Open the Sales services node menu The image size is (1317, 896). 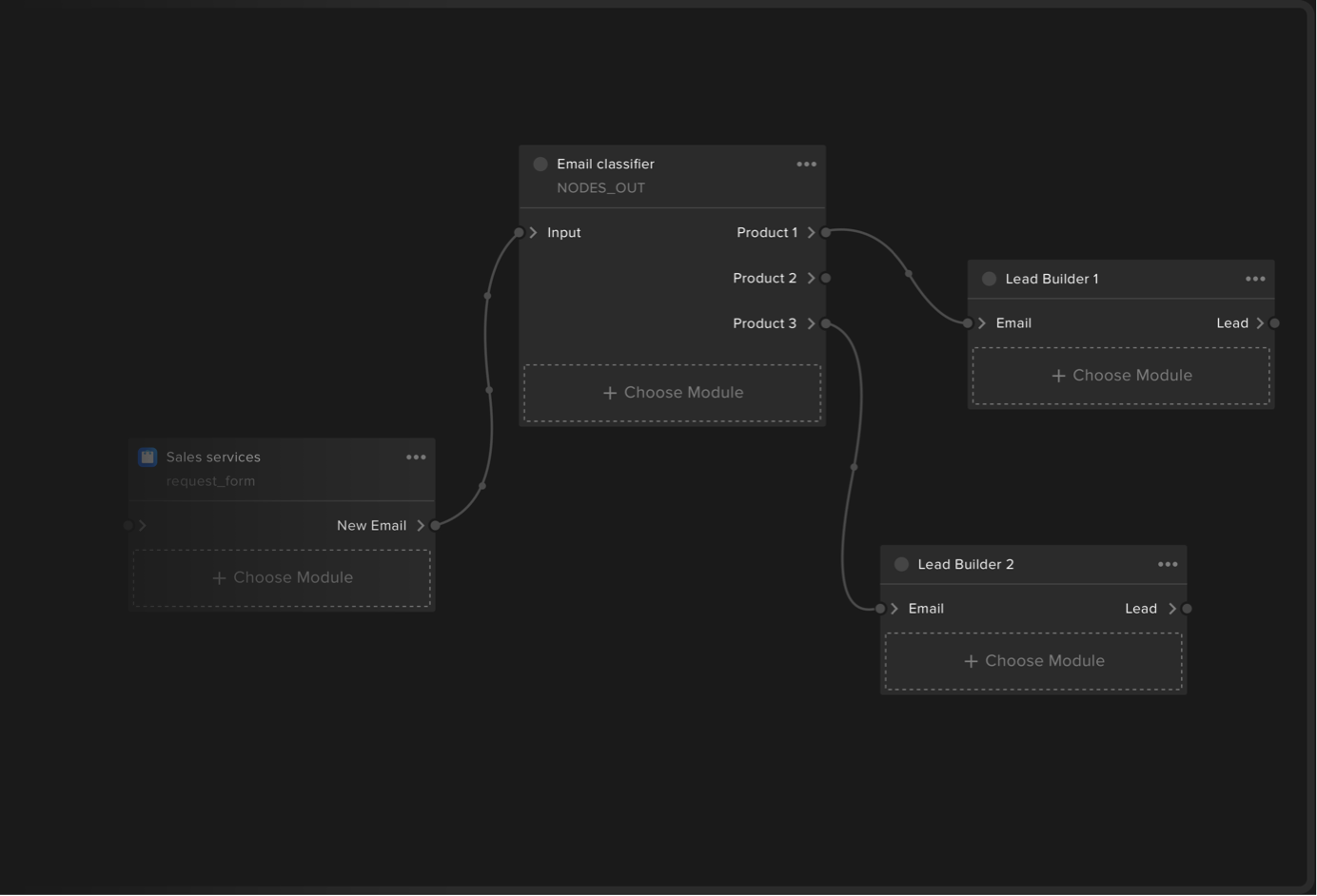(416, 457)
